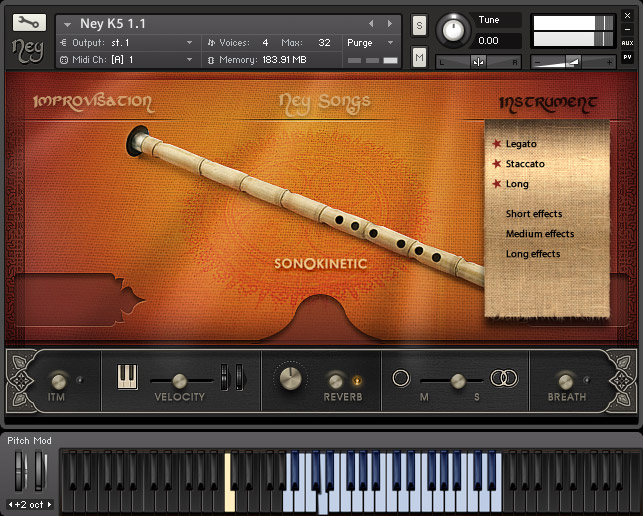Select the stereo double circle icon
Screen dimensions: 643x516
coord(504,378)
